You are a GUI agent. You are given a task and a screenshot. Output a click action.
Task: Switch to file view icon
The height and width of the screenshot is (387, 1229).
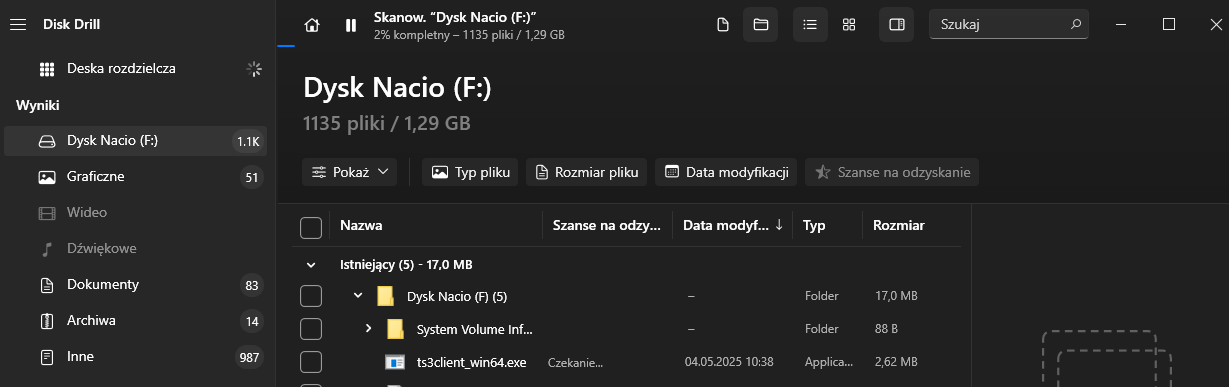coord(723,25)
